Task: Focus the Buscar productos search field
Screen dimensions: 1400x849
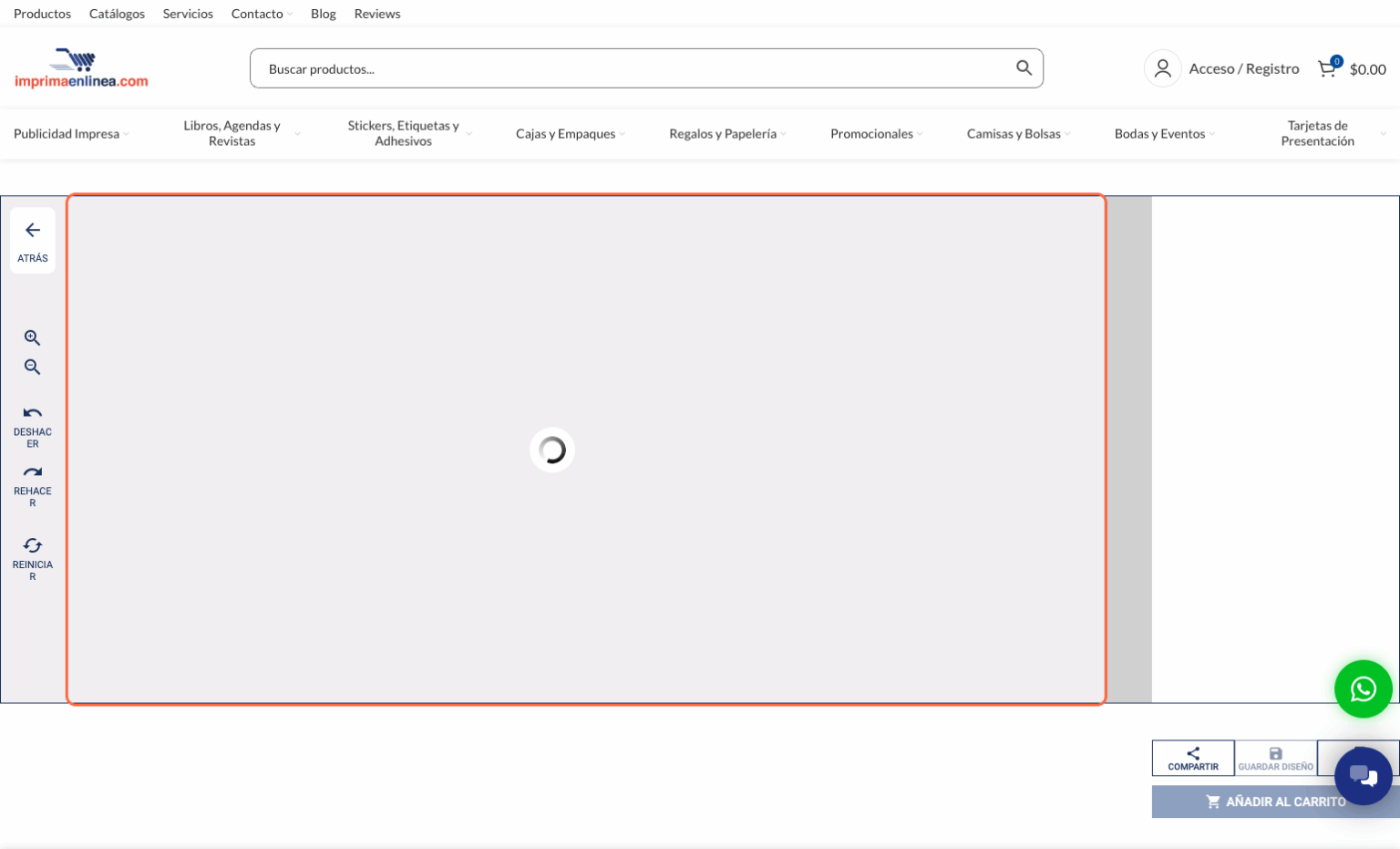Action: 629,68
